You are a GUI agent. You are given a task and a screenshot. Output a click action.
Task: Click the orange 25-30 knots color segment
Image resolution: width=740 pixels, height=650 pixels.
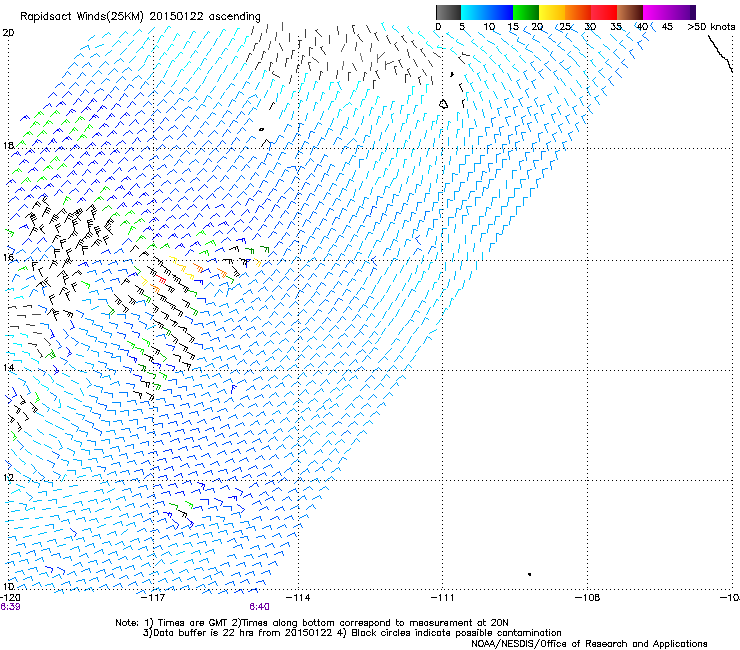(578, 12)
